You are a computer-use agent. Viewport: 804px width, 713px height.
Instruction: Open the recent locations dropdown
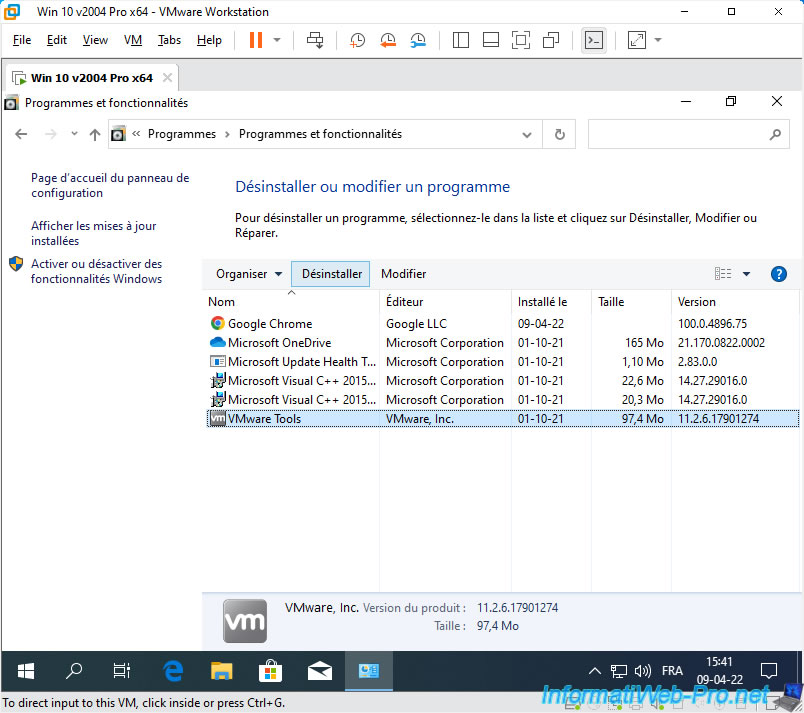(x=74, y=134)
